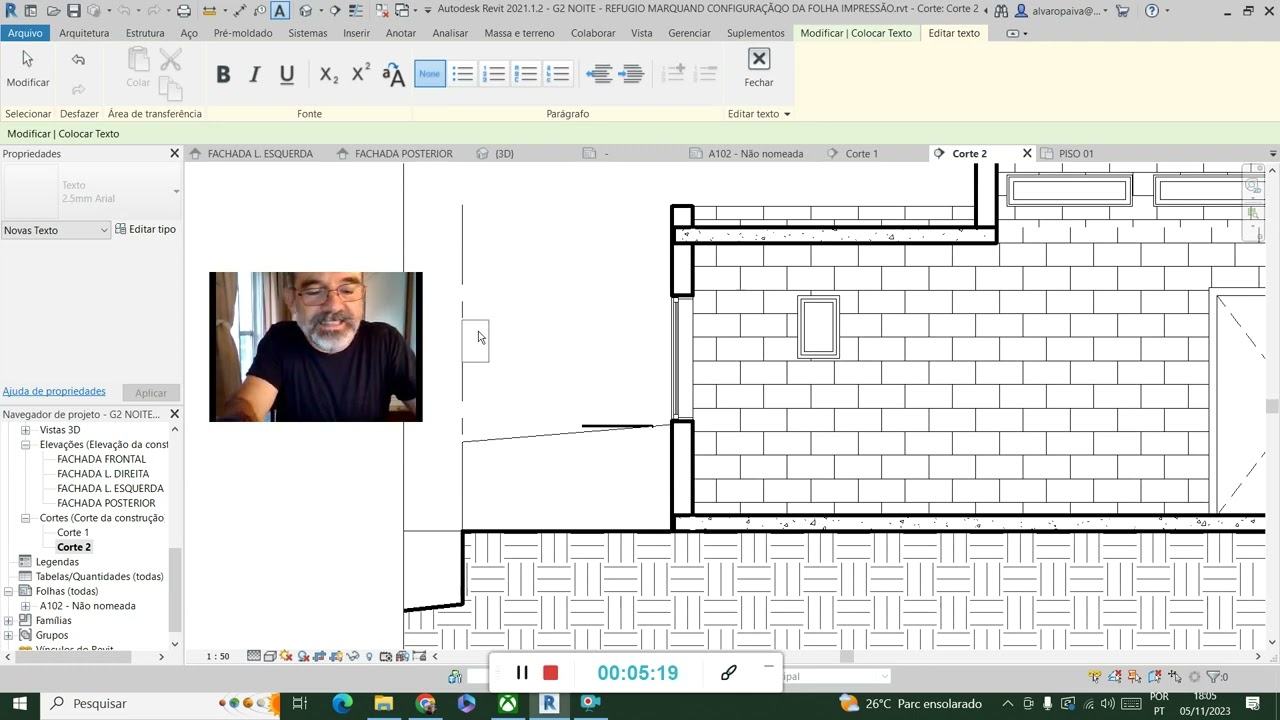Switch to Estrutura ribbon tab

(x=145, y=33)
